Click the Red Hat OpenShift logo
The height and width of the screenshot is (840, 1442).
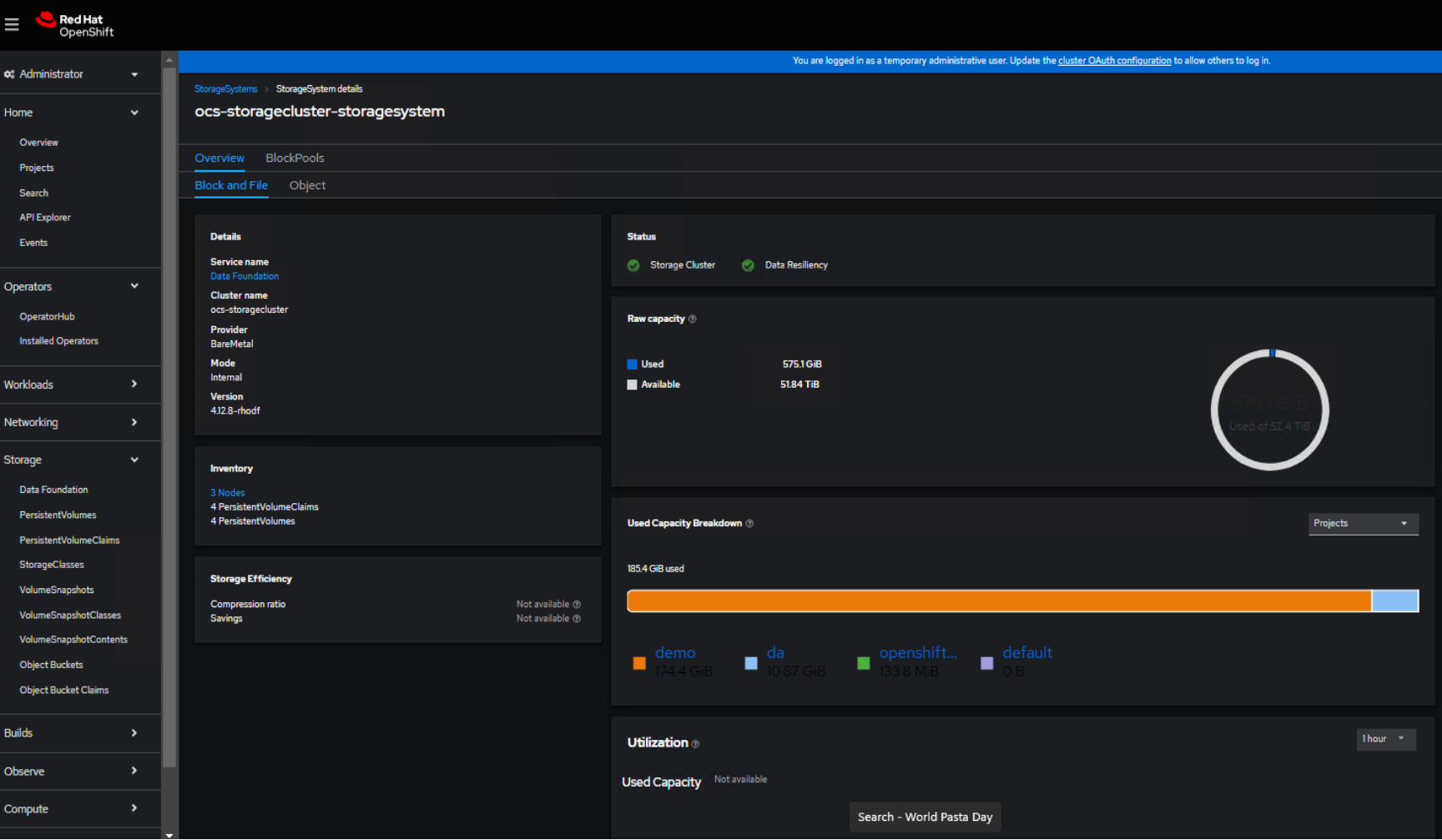[74, 25]
